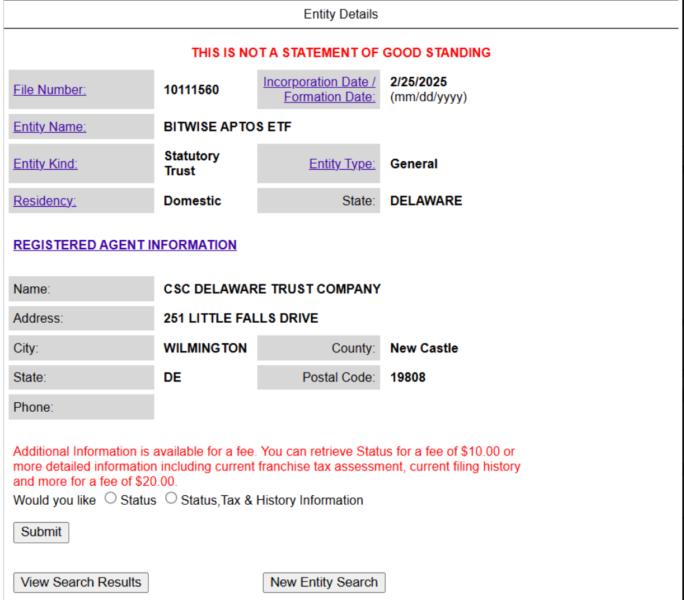
Task: Click the General entity type value
Action: pyautogui.click(x=414, y=164)
